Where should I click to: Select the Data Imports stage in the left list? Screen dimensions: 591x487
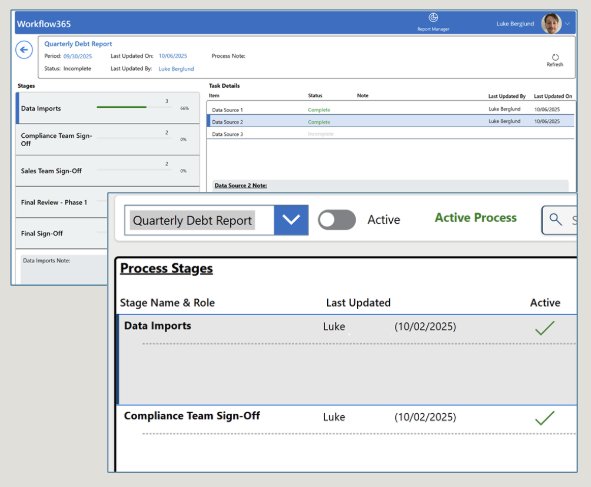(108, 108)
